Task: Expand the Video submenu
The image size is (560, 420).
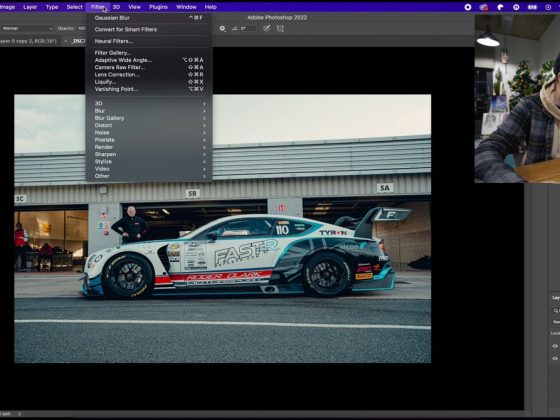Action: click(x=149, y=169)
